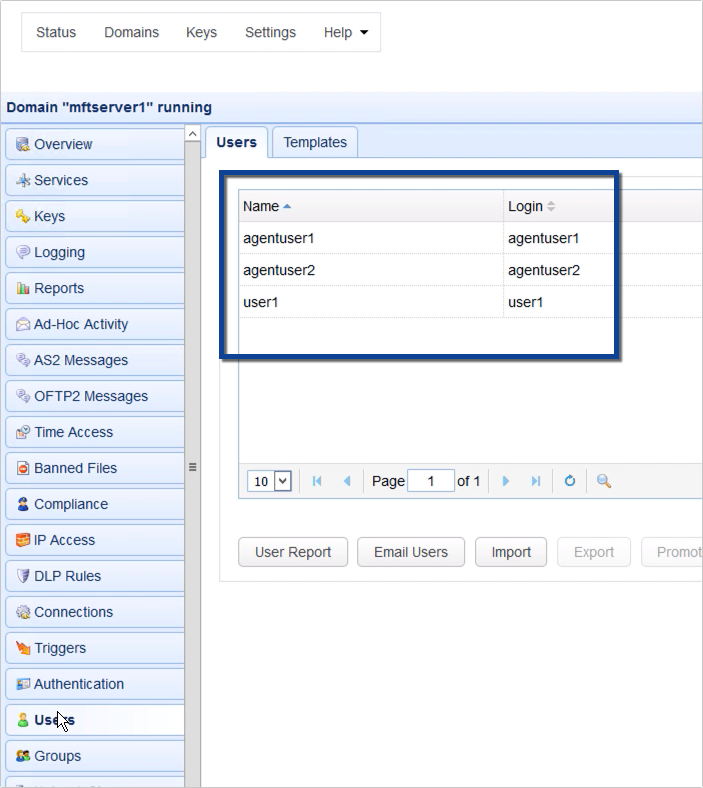Open the Domains menu item
This screenshot has height=788, width=703.
[x=131, y=32]
